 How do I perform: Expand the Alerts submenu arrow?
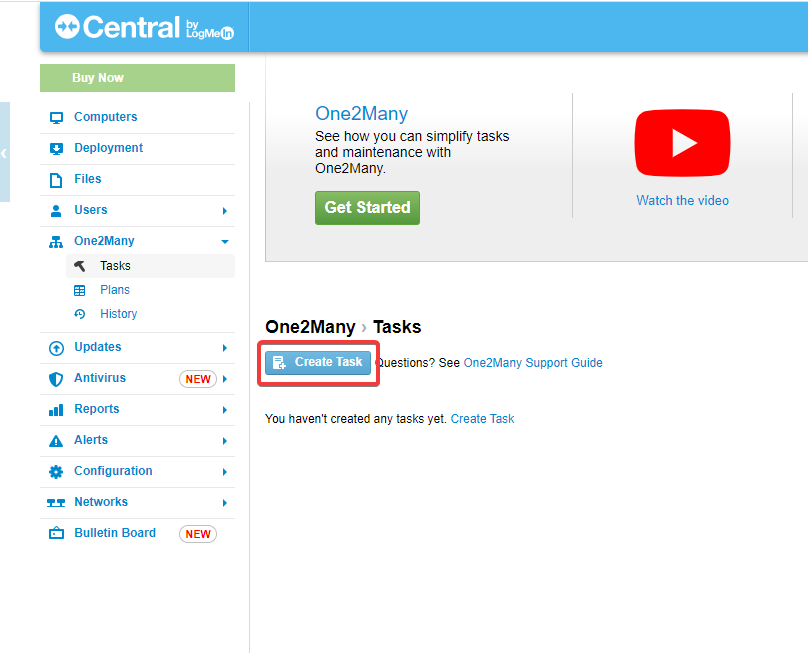[225, 441]
